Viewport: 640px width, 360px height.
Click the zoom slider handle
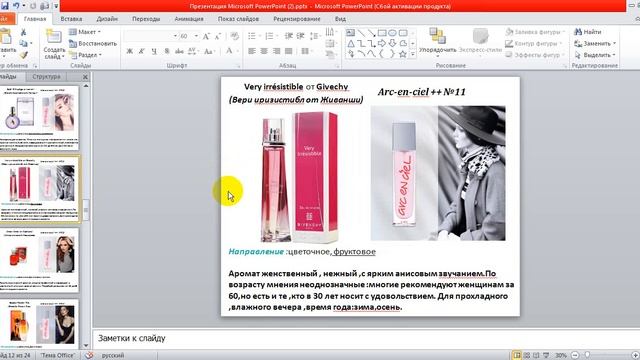[x=587, y=355]
